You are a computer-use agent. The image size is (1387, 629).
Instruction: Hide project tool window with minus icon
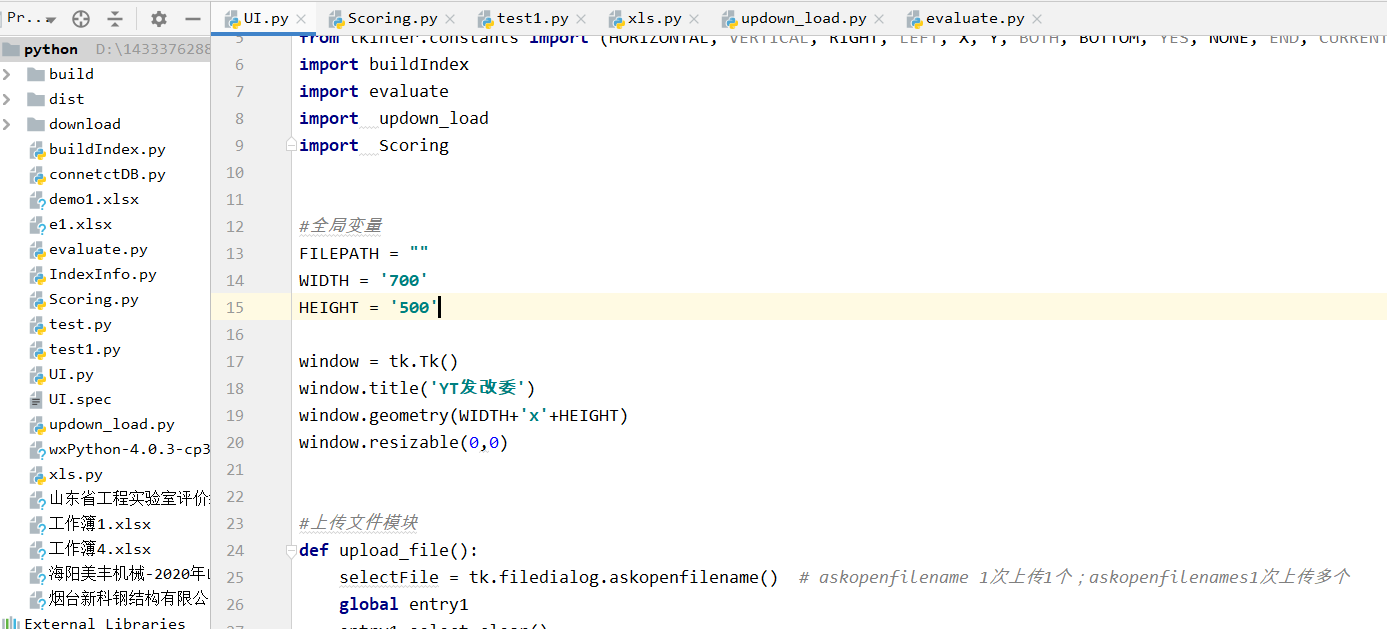pos(193,18)
